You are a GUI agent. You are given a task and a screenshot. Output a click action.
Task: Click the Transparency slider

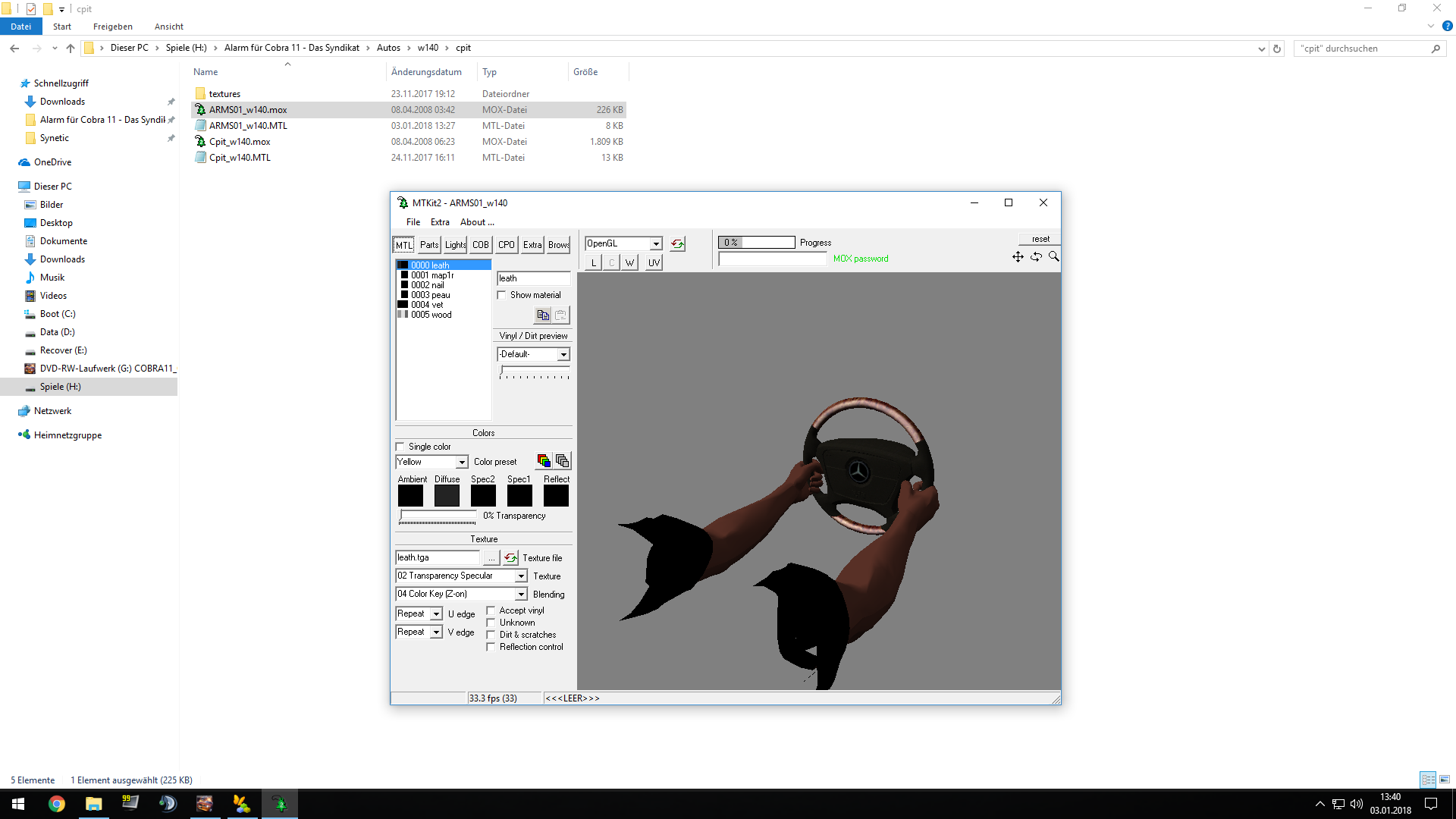point(438,517)
